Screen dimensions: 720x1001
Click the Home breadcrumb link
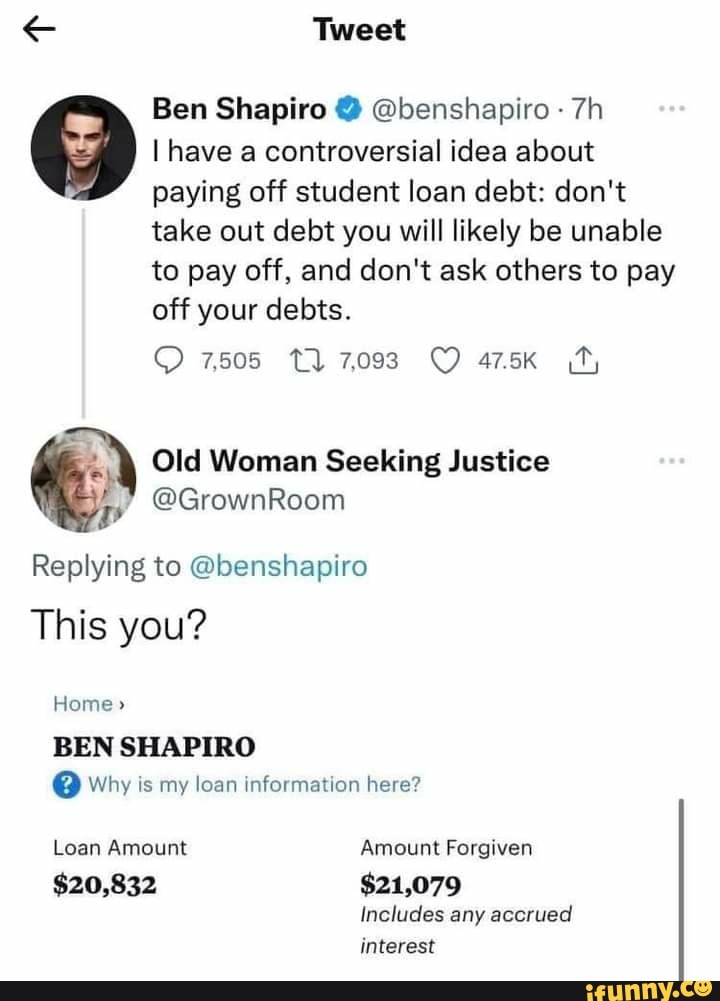[83, 704]
